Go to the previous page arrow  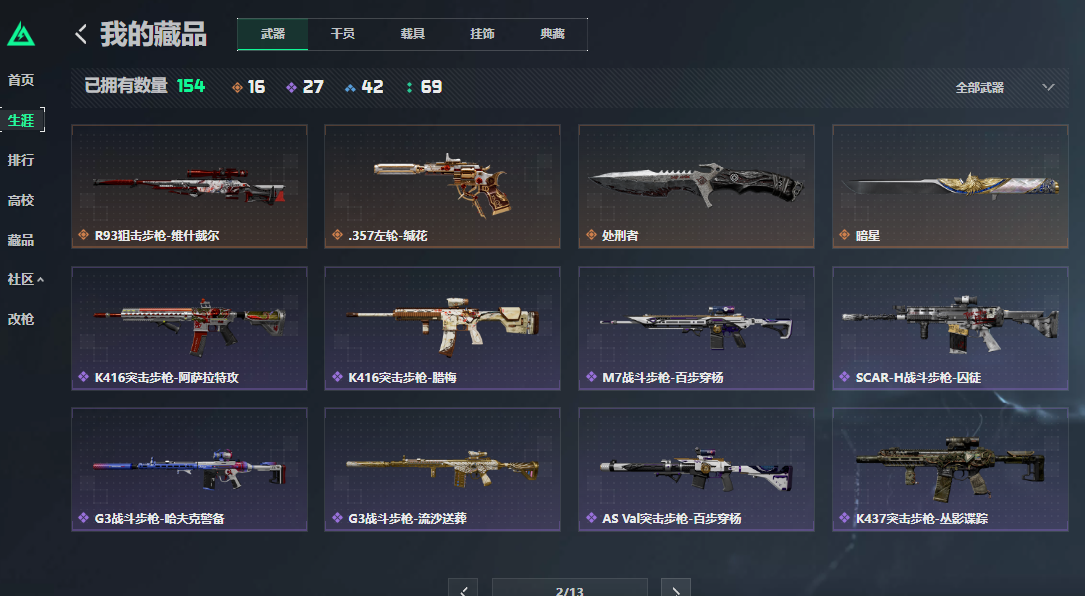coord(463,588)
